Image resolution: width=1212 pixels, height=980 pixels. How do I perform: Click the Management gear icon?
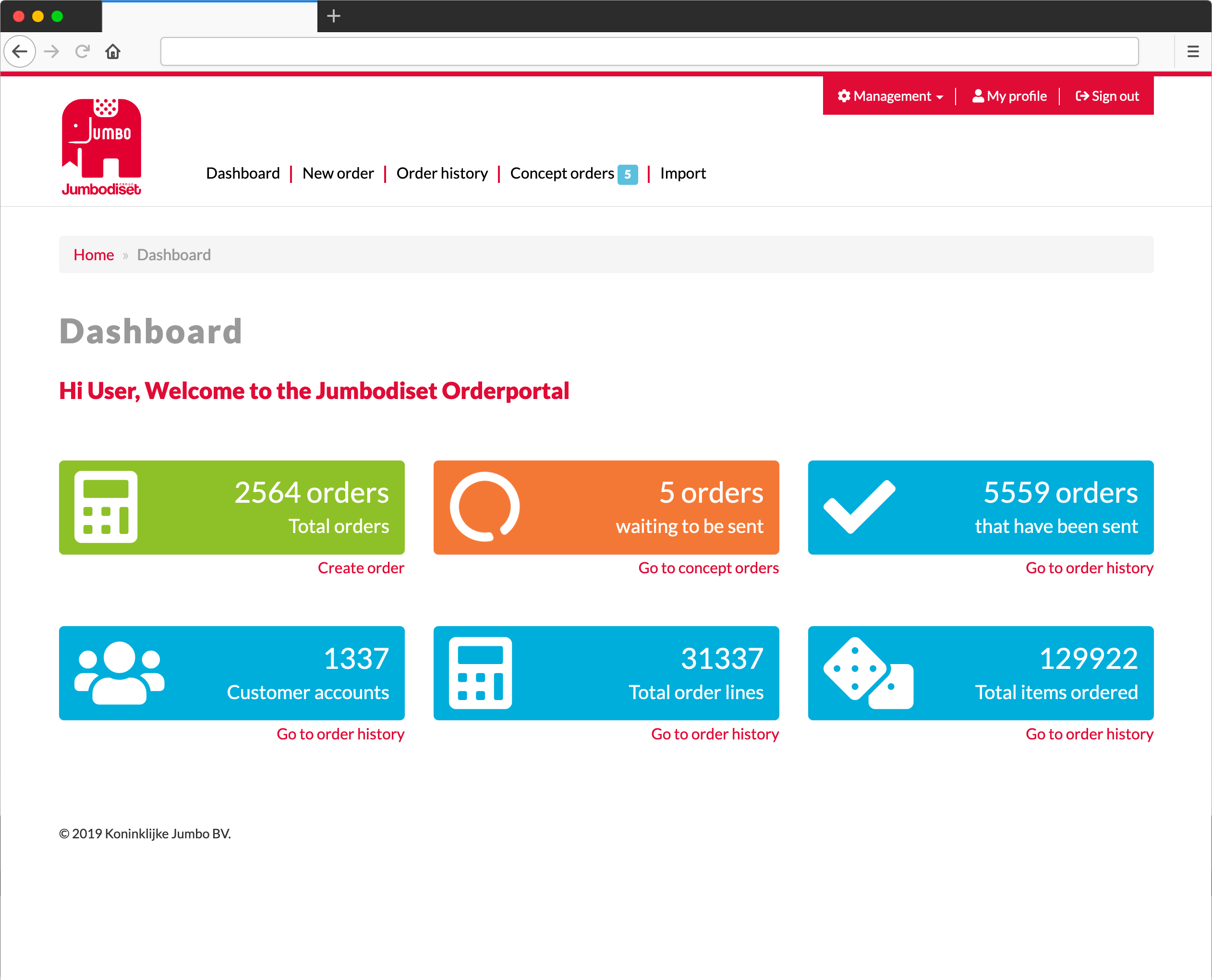click(x=844, y=96)
